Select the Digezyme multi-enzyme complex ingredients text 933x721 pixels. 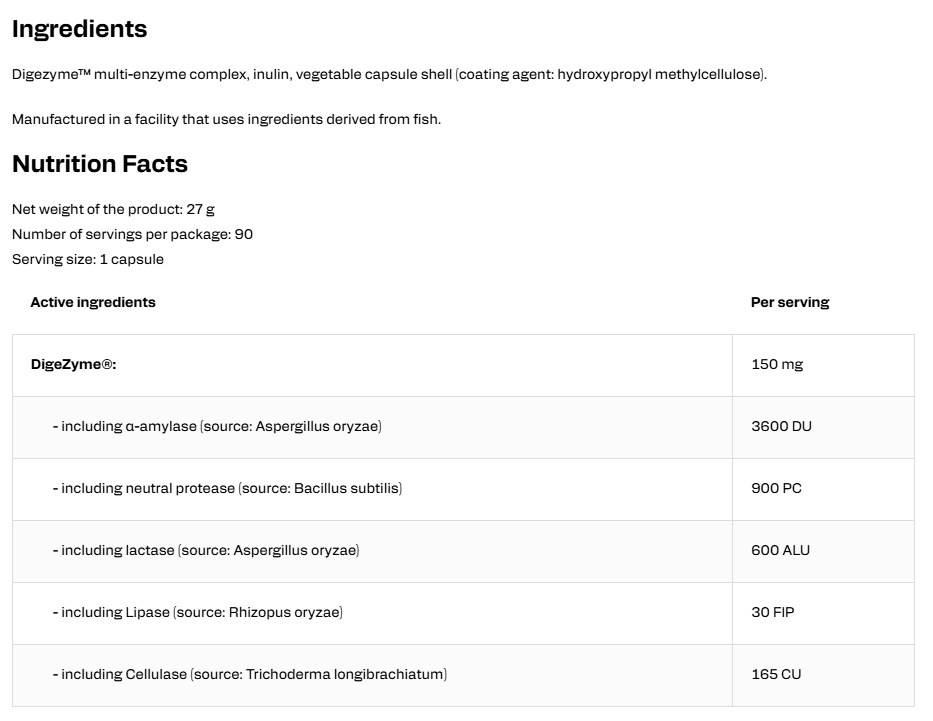(389, 74)
